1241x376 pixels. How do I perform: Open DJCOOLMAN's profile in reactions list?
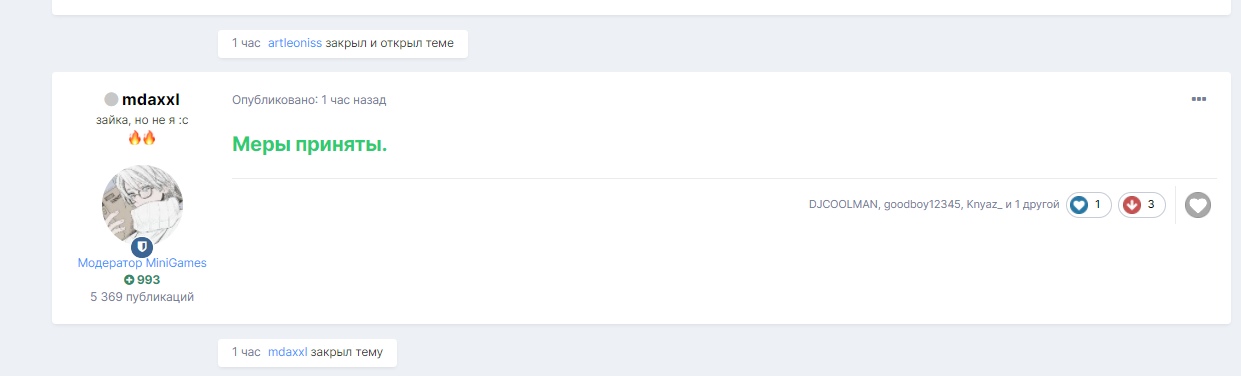click(x=843, y=205)
